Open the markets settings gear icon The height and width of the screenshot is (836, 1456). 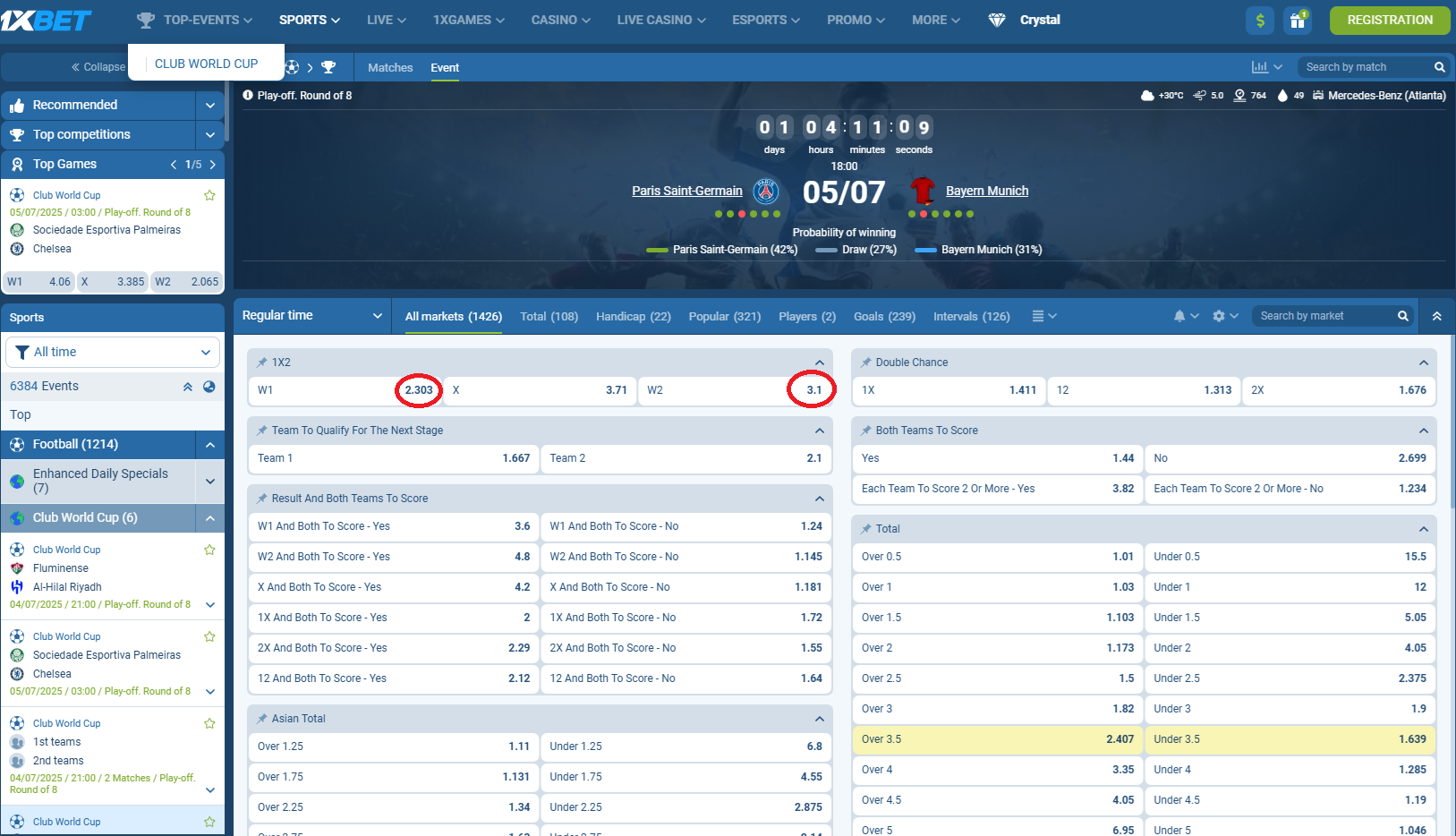click(x=1218, y=316)
